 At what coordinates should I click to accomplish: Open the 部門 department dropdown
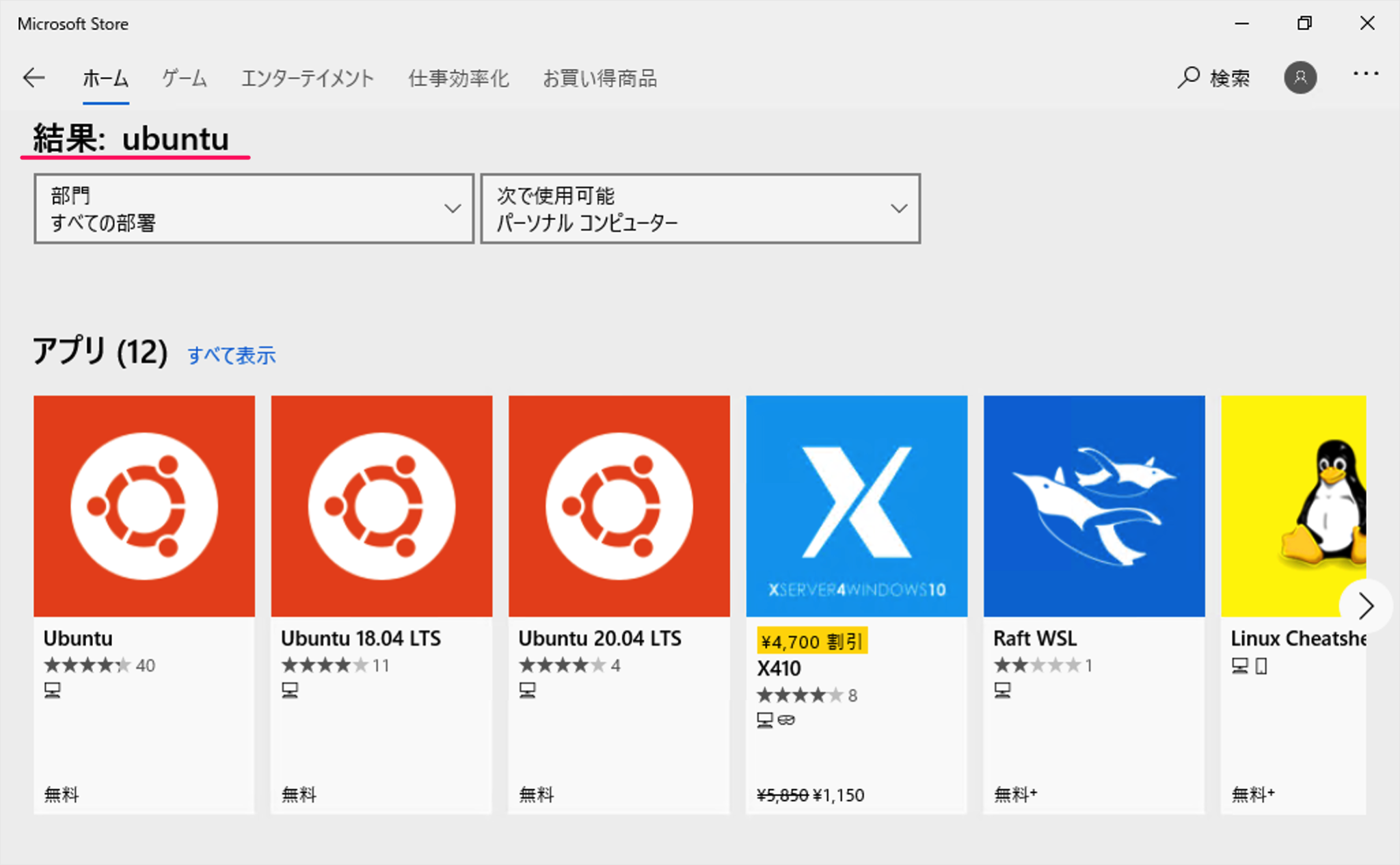pos(254,208)
